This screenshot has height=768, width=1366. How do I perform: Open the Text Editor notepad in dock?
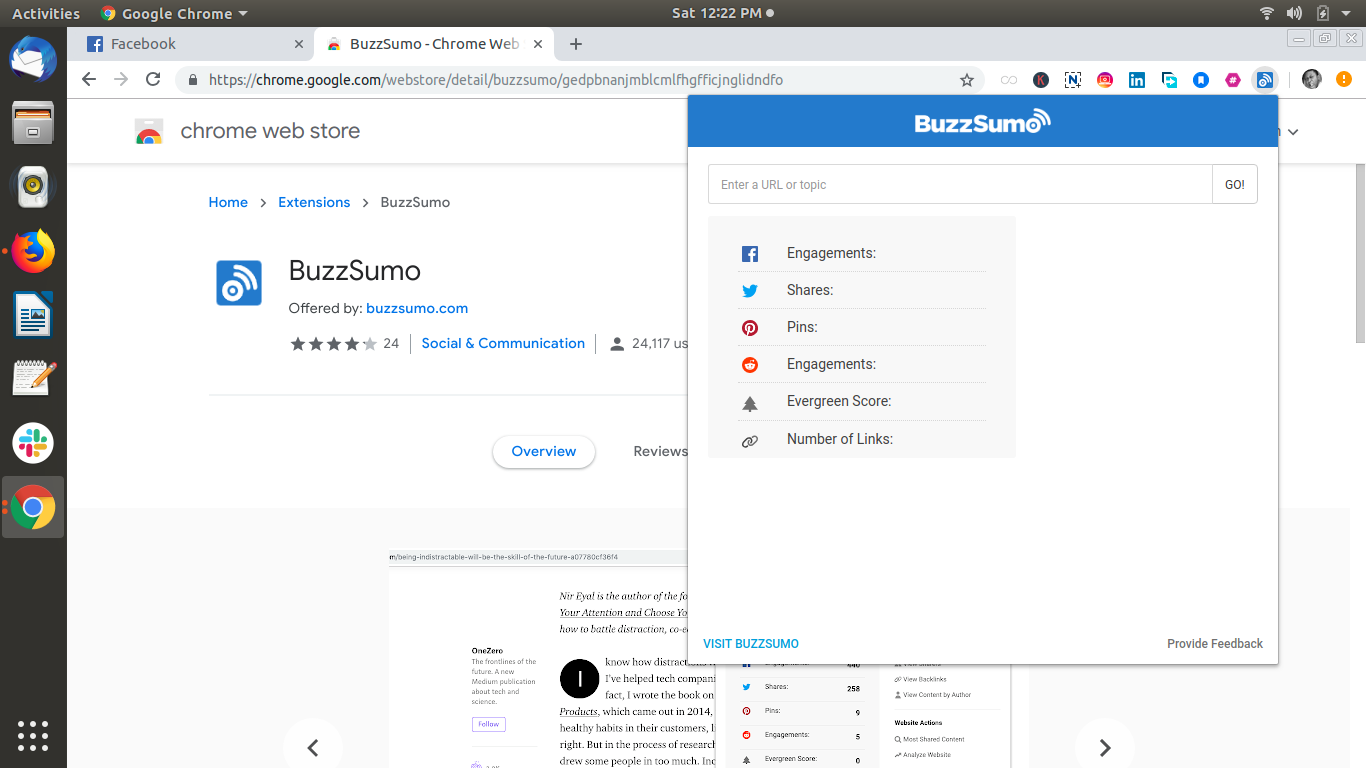[33, 379]
